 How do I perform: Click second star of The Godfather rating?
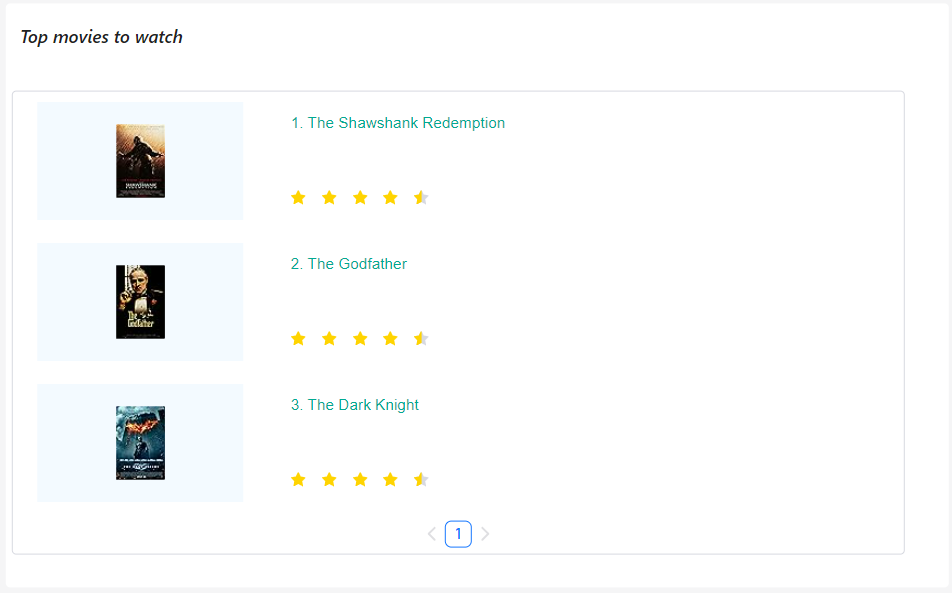coord(329,339)
